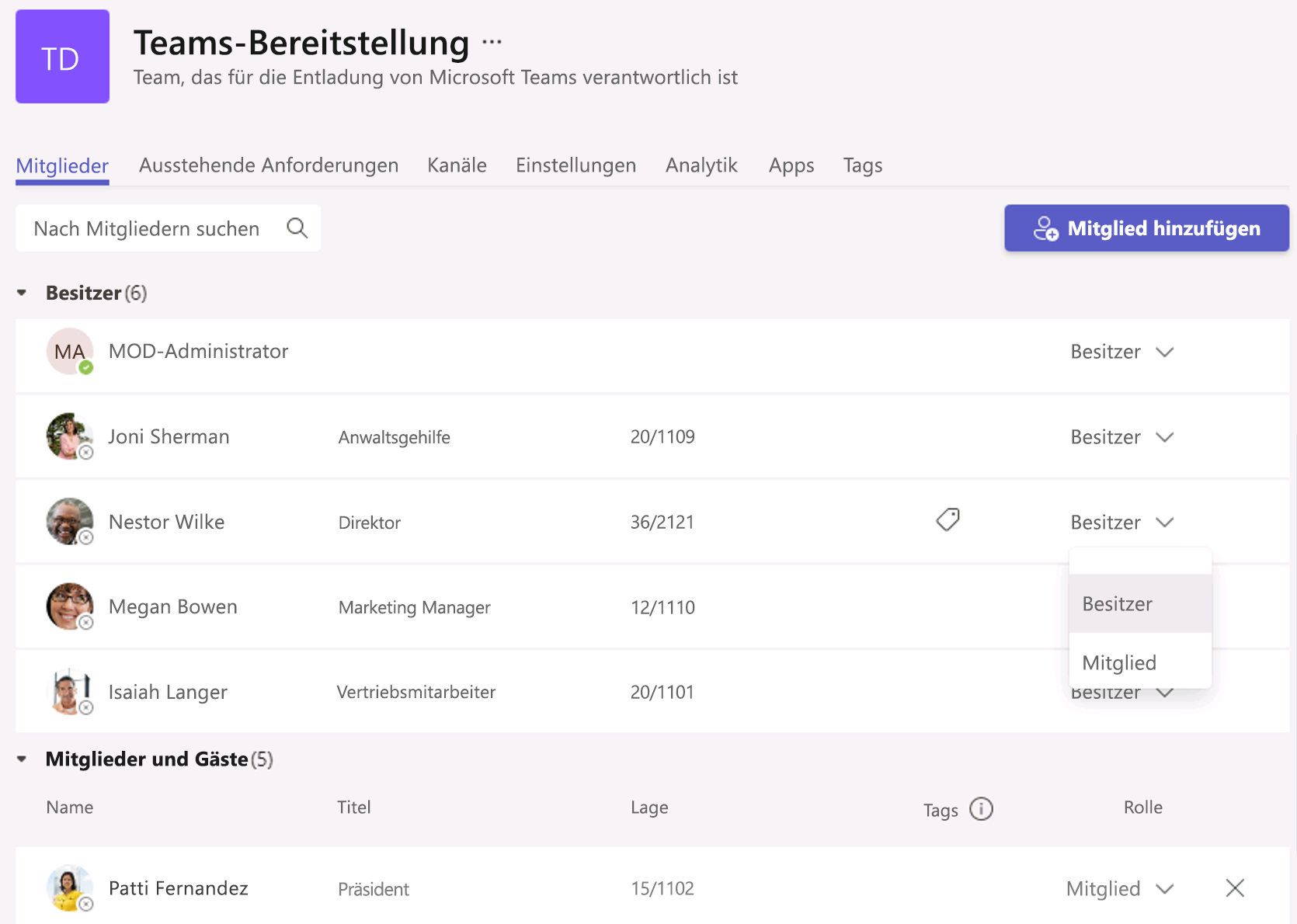Click the Titel column header
This screenshot has width=1297, height=924.
click(353, 808)
